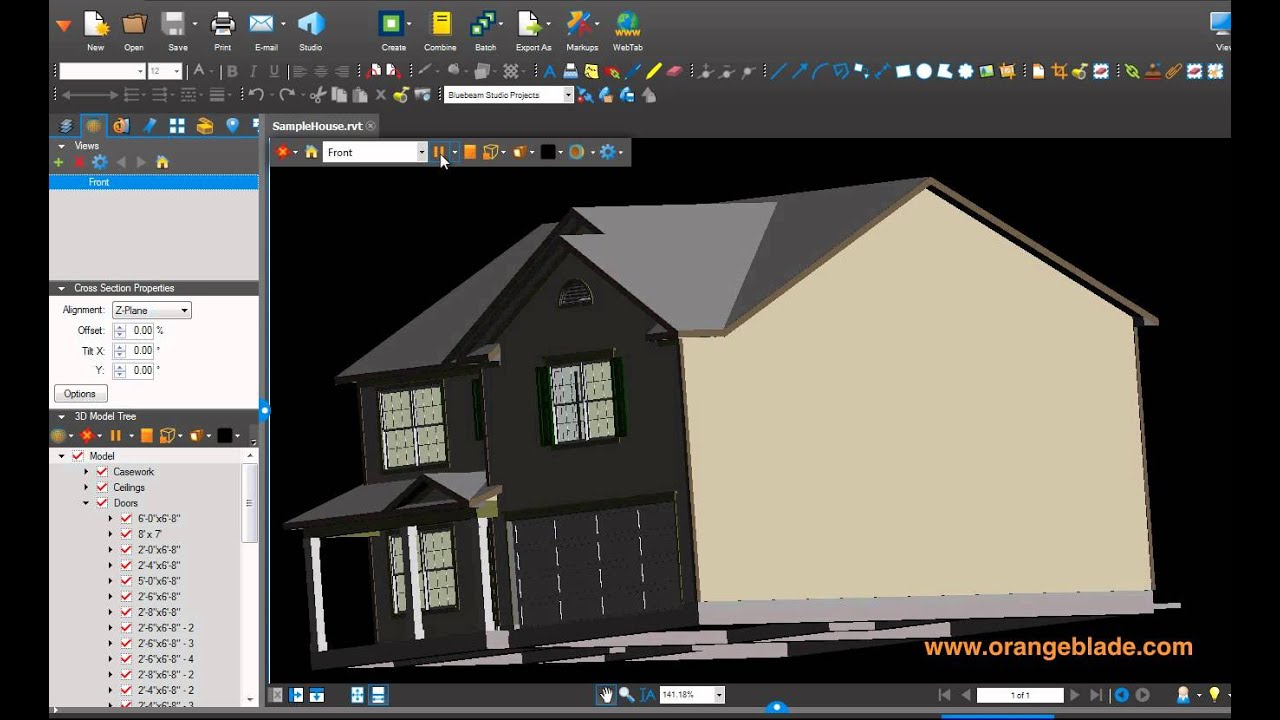Open the 3D Model tab icon
The height and width of the screenshot is (720, 1280).
click(x=93, y=126)
